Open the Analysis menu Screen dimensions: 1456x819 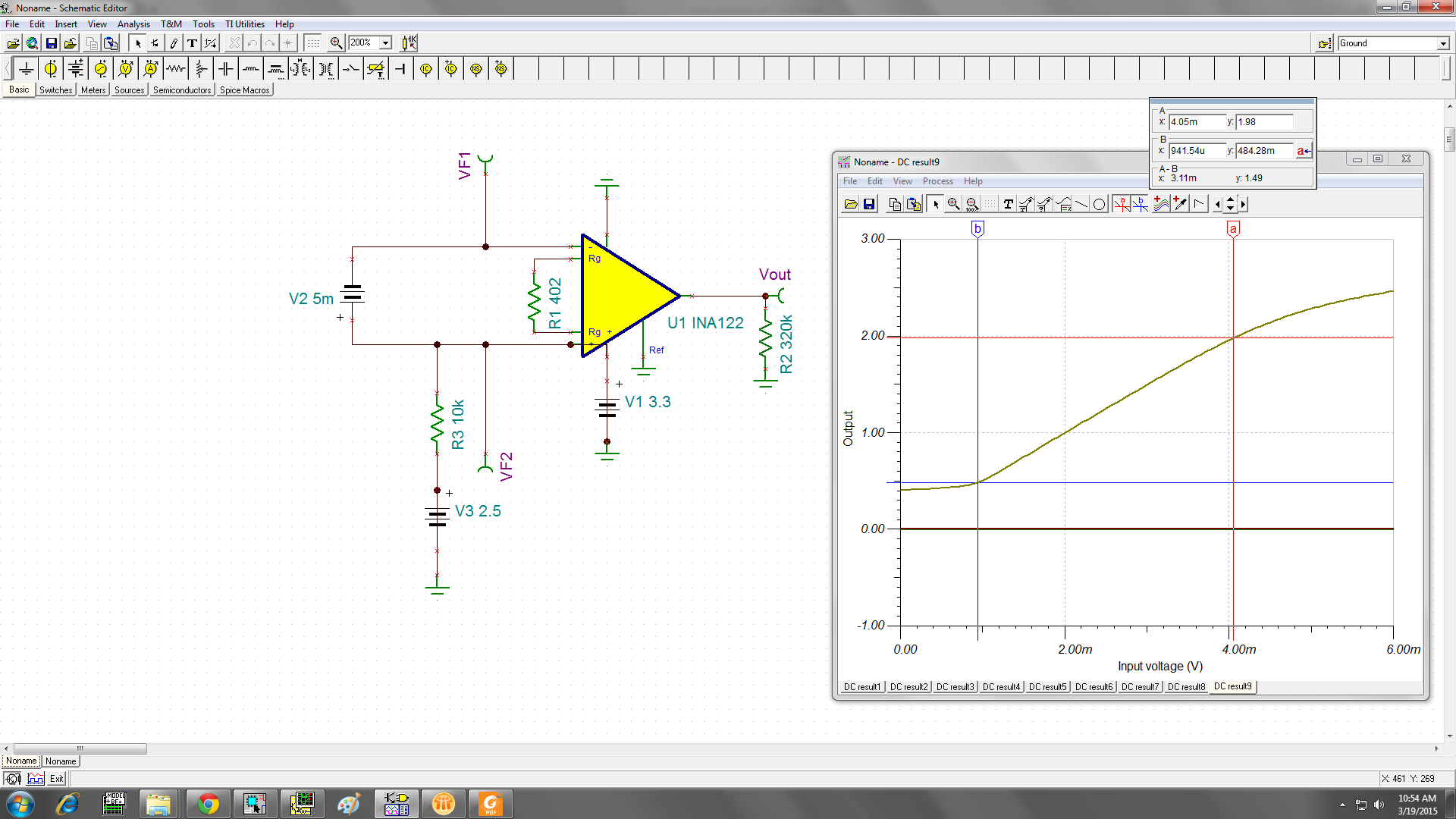pyautogui.click(x=133, y=24)
